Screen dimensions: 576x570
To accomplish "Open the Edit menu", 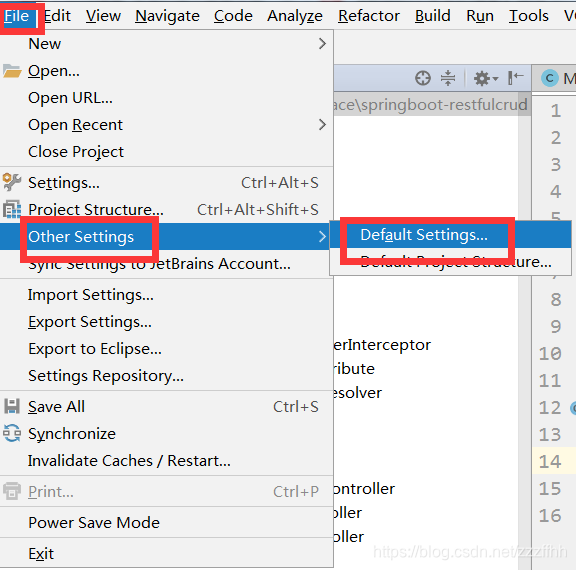I will (x=57, y=16).
